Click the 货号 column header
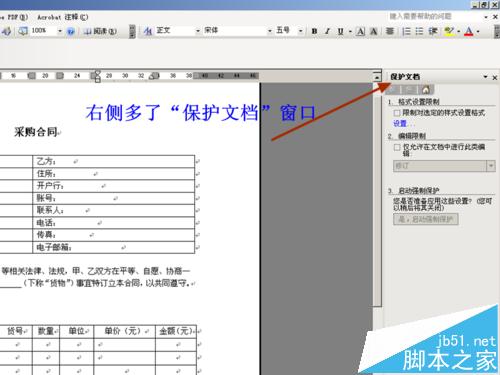Viewport: 500px width, 375px height. point(16,331)
